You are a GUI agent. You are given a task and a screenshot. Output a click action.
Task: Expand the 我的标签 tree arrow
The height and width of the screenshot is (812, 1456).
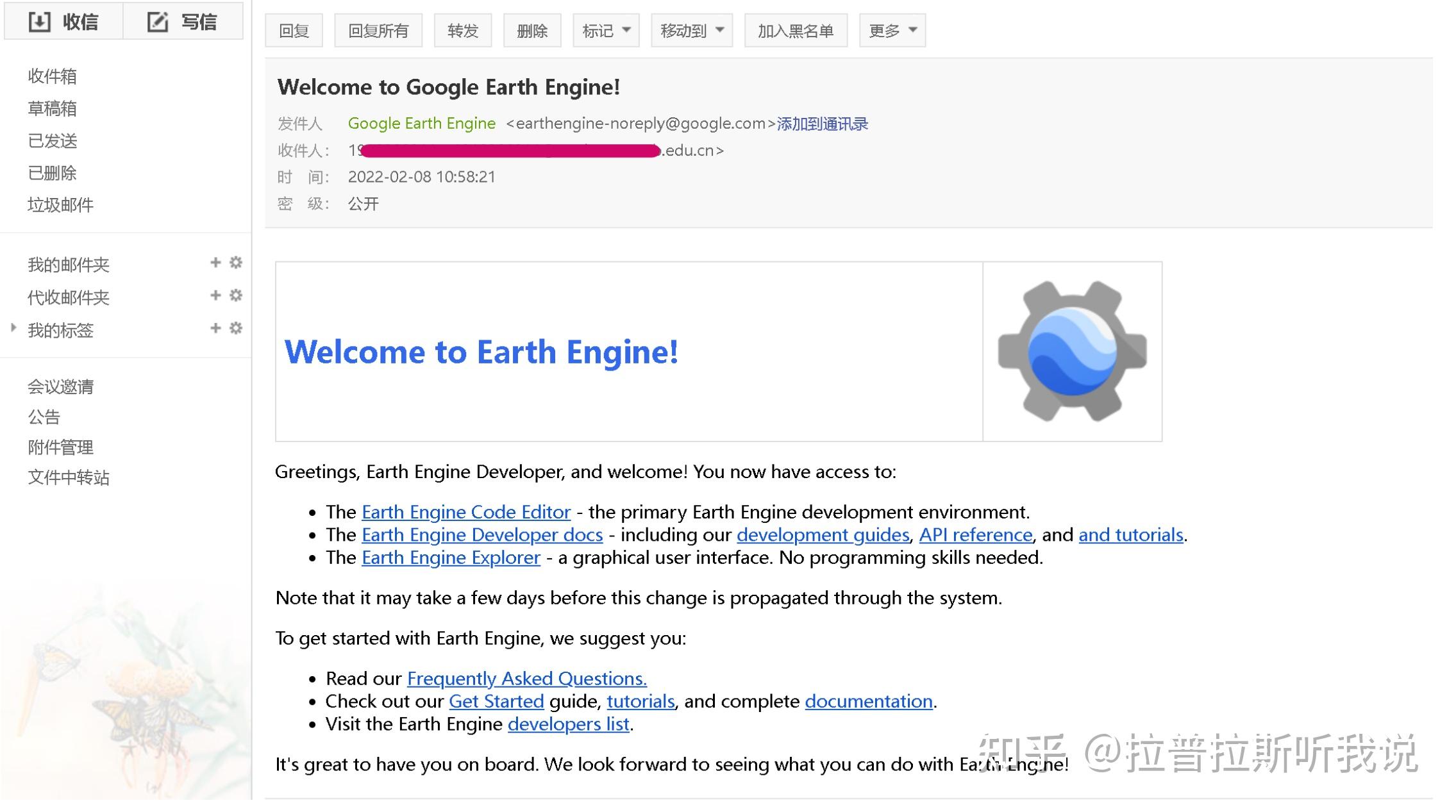(x=13, y=327)
